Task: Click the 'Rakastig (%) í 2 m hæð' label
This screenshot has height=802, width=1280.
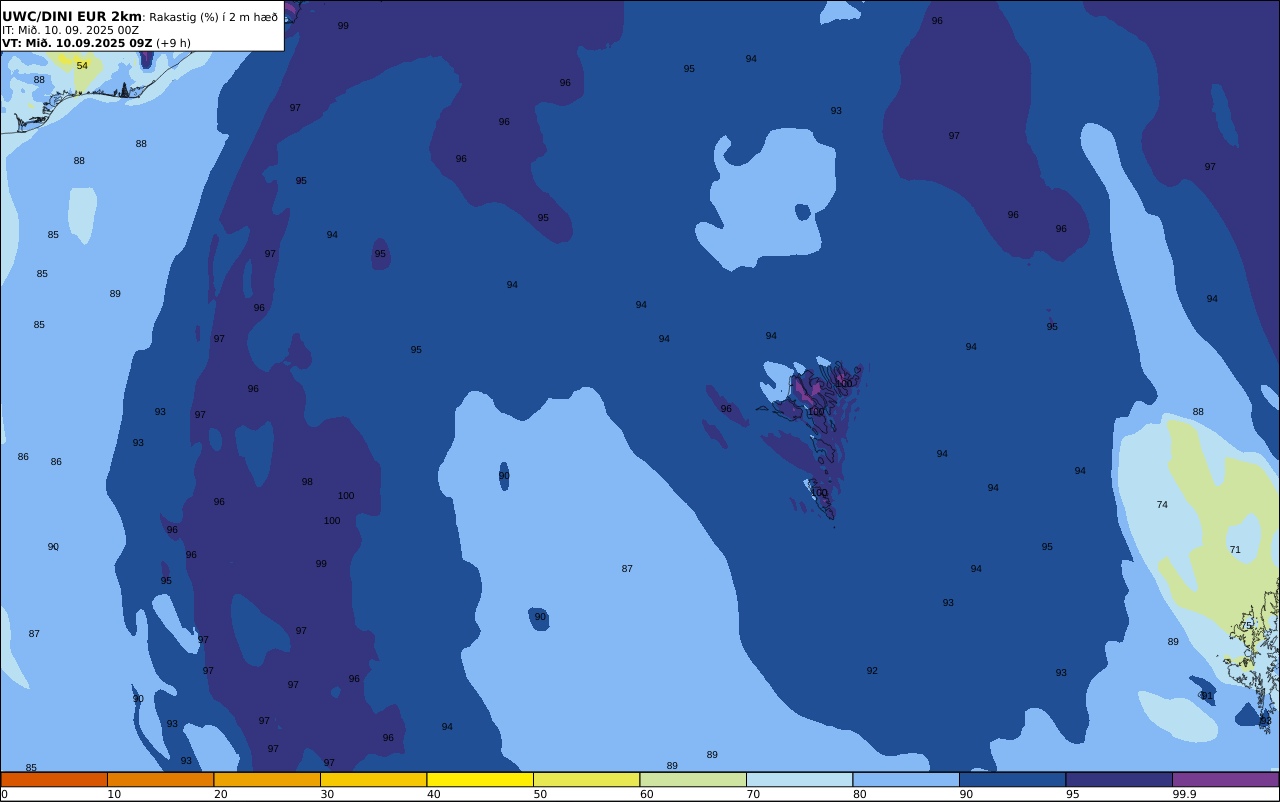Action: (214, 17)
